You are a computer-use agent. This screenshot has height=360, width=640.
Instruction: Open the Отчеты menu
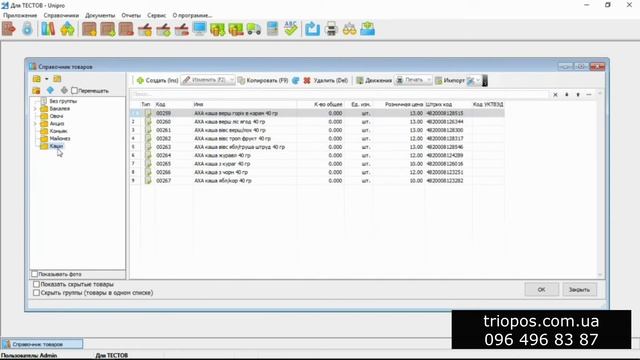[x=131, y=15]
